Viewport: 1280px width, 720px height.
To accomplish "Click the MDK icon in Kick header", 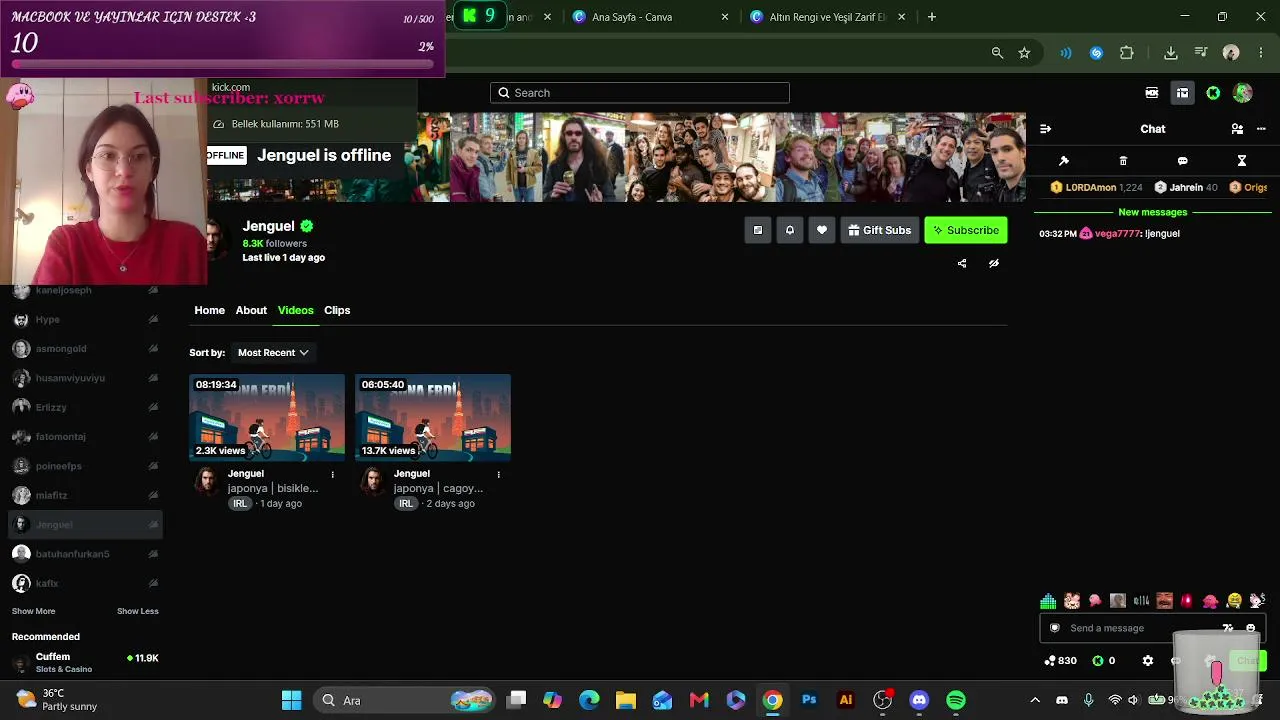I will 1152,93.
